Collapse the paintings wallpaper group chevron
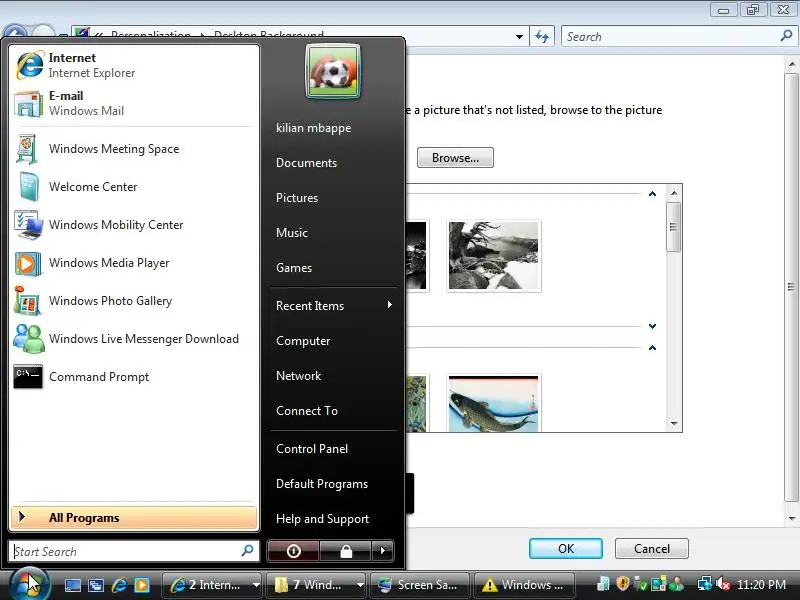Viewport: 800px width, 600px height. click(652, 348)
